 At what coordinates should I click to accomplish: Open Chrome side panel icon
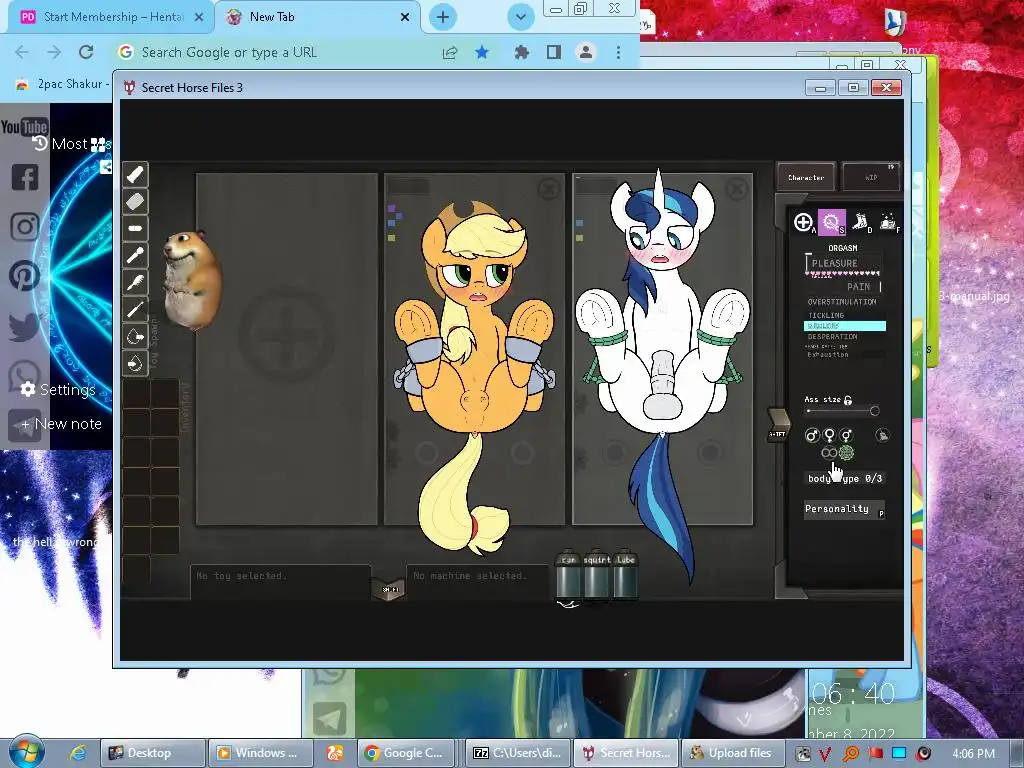[554, 52]
